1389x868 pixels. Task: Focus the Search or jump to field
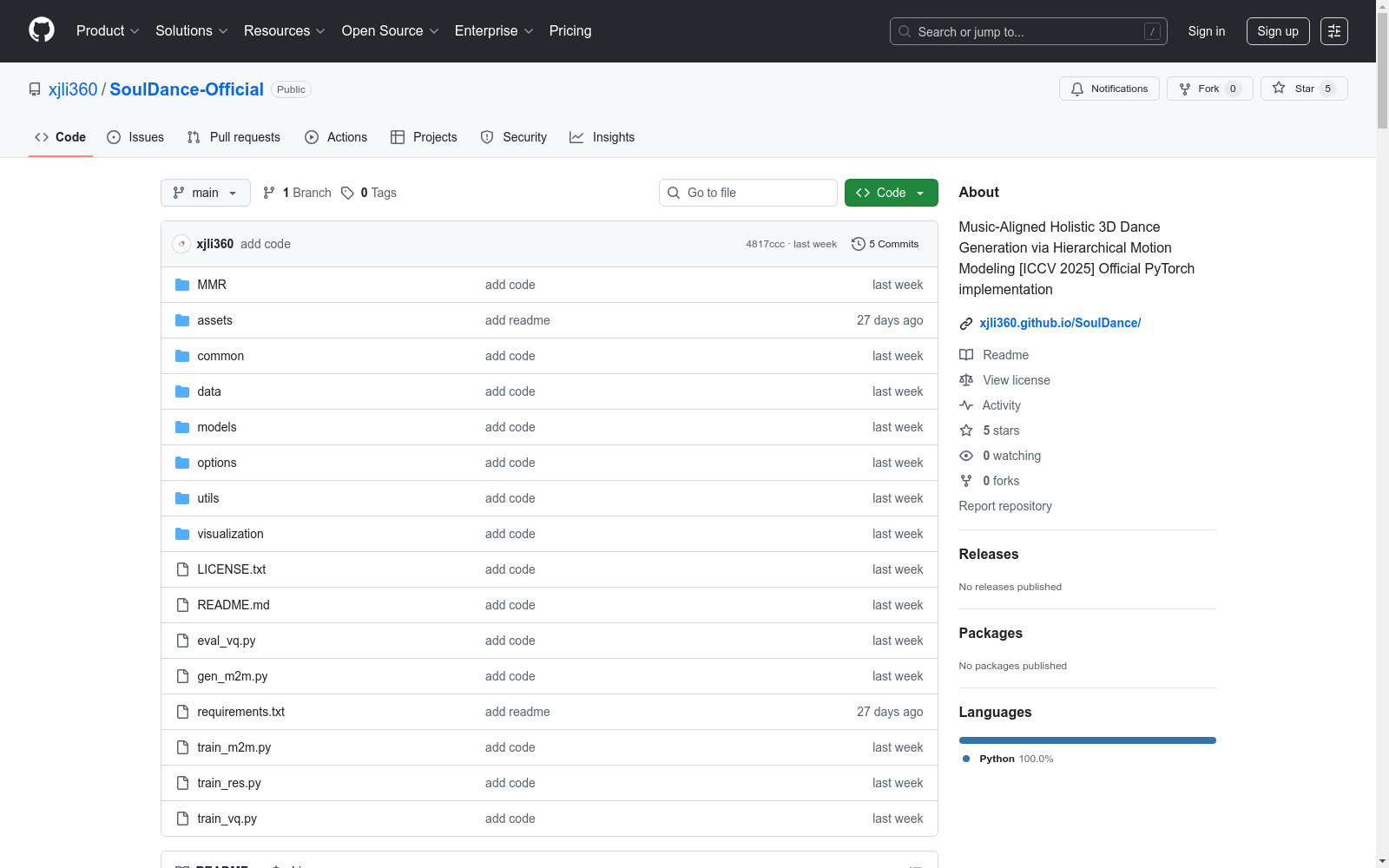point(1029,31)
